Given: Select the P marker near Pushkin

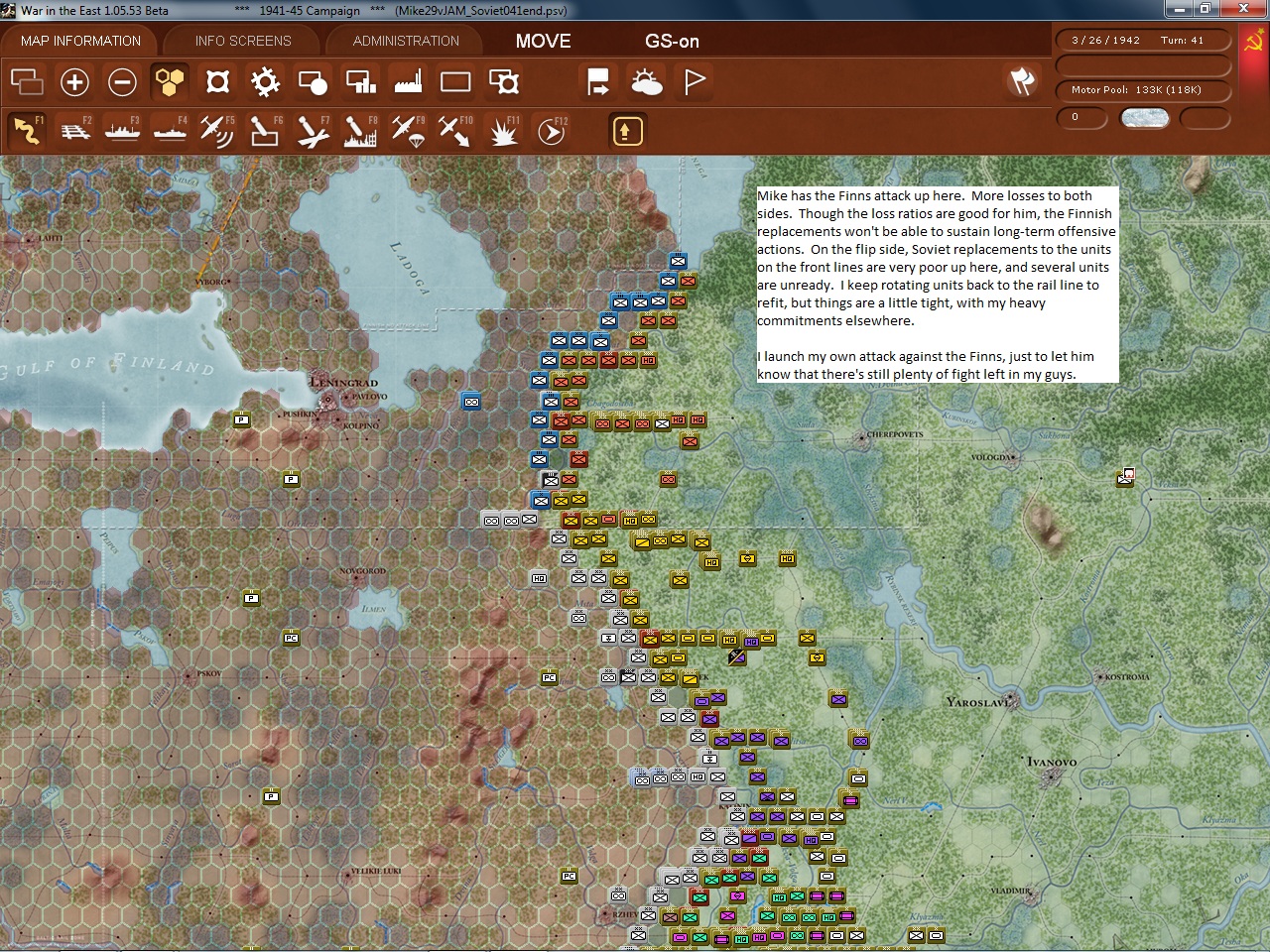Looking at the screenshot, I should coord(241,420).
